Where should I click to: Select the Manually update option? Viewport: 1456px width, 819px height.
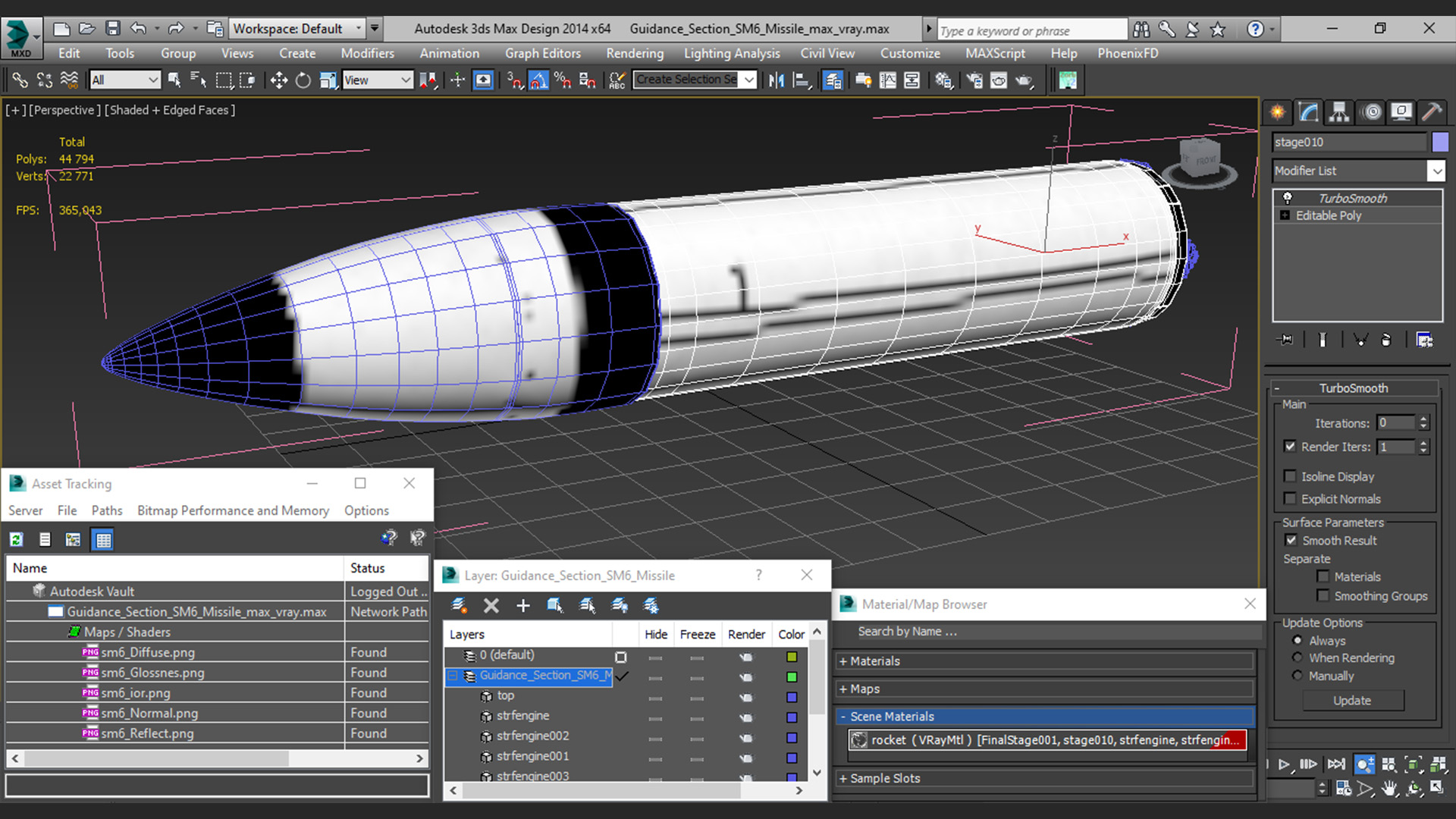(1298, 675)
